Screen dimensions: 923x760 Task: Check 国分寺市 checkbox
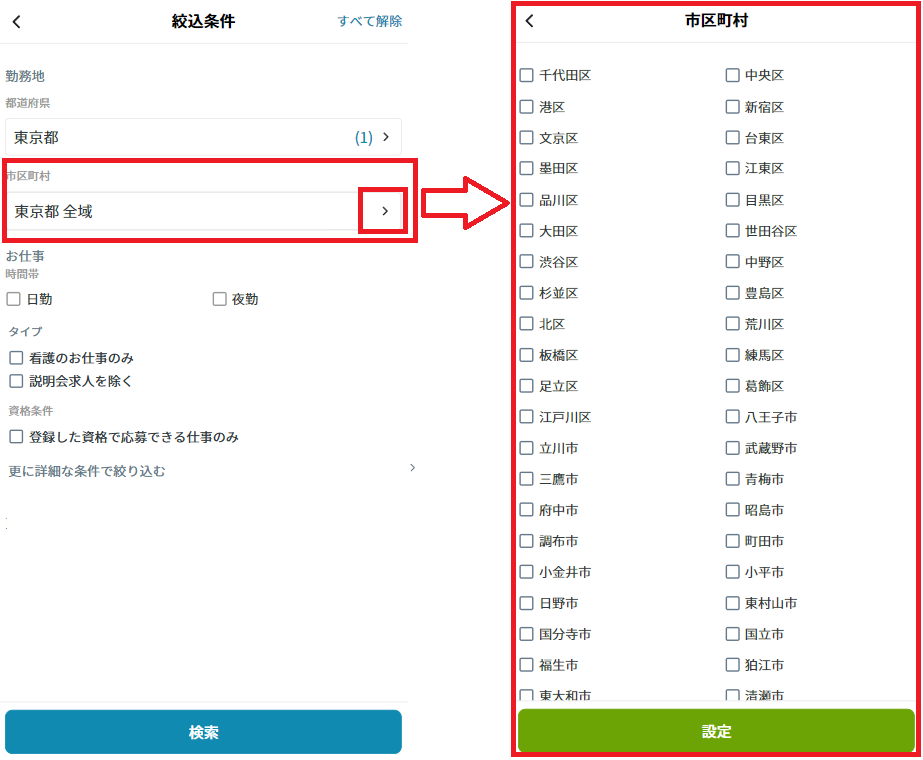pos(526,634)
